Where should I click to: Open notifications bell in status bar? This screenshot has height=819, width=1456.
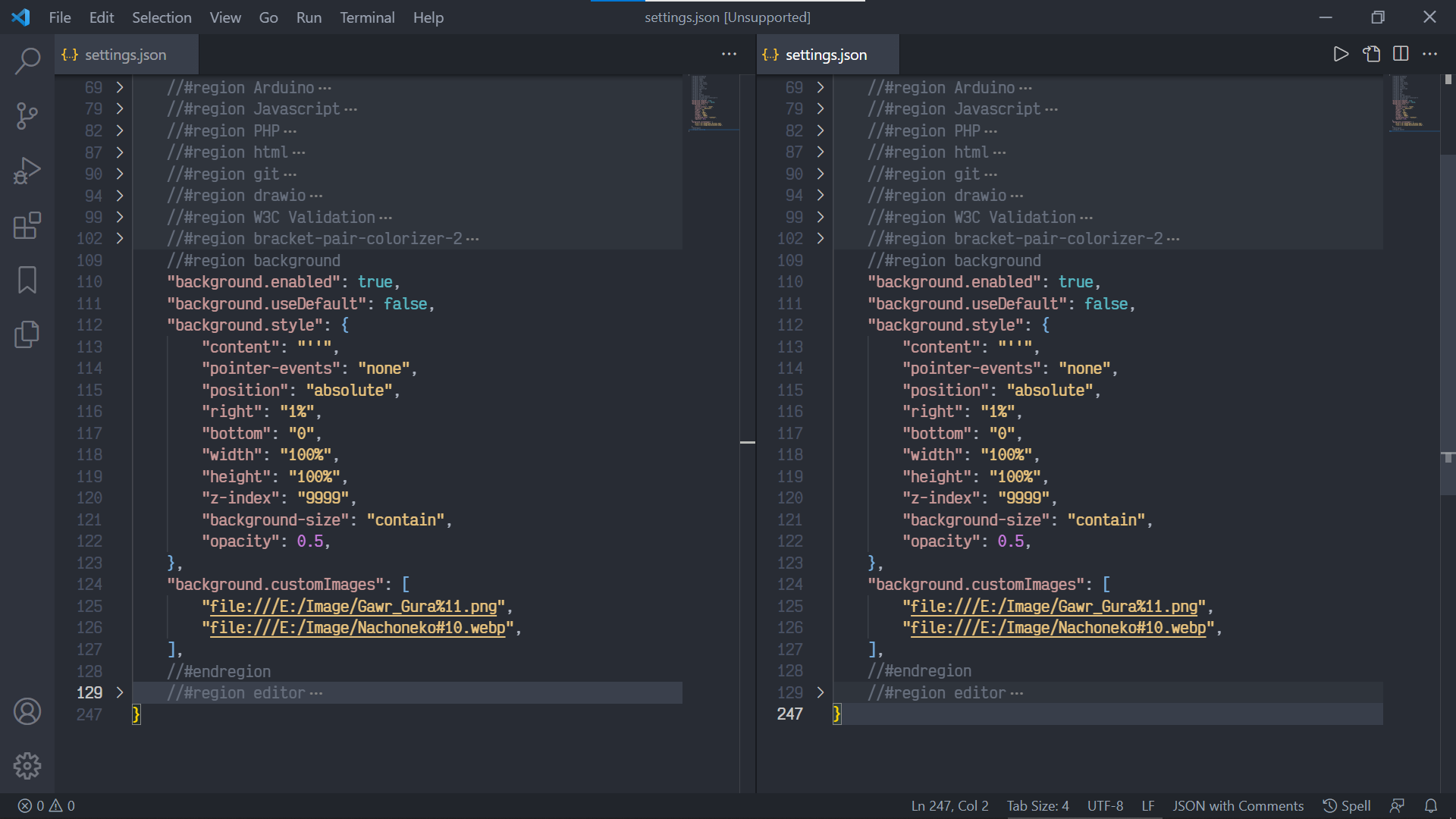(1430, 805)
